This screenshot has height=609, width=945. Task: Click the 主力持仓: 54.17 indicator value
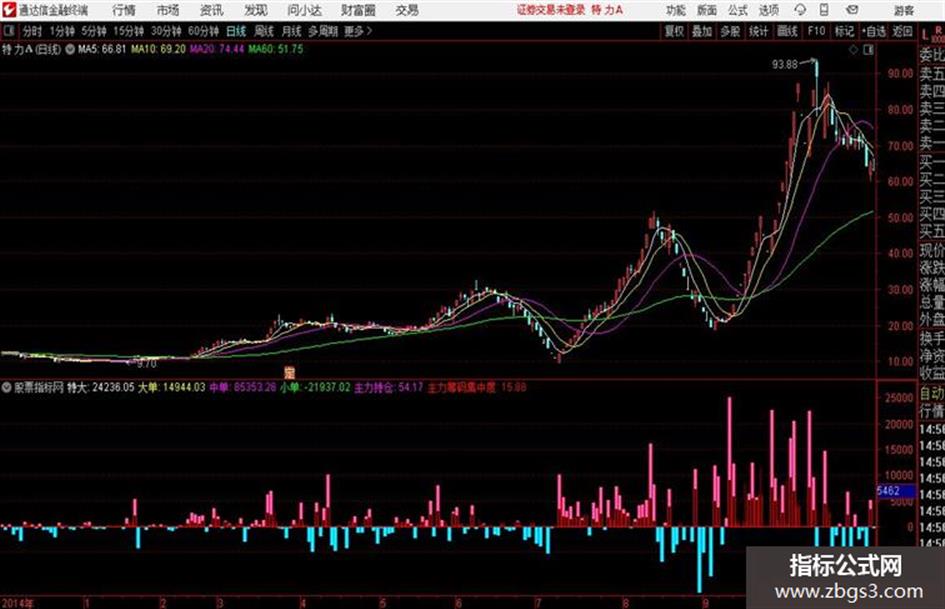tap(389, 388)
